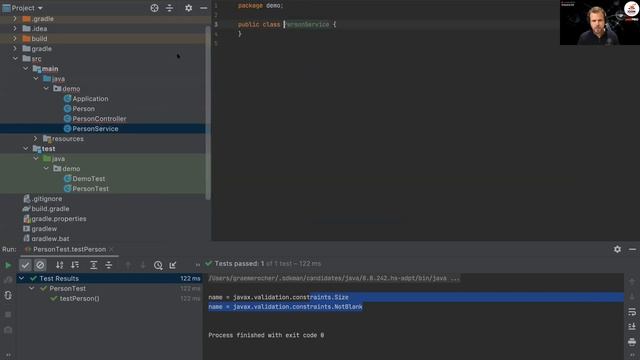
Task: Click the java command path line in console
Action: tap(334, 278)
